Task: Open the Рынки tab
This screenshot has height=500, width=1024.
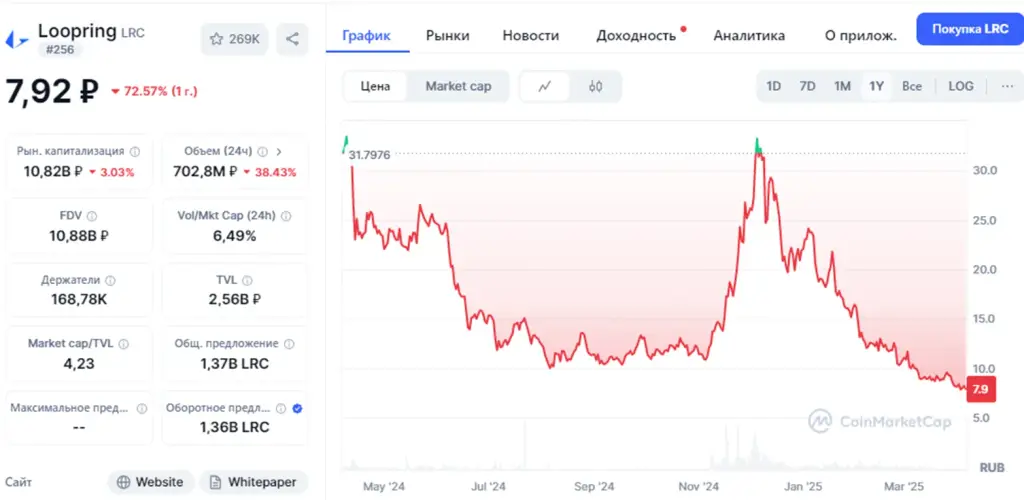Action: point(447,35)
